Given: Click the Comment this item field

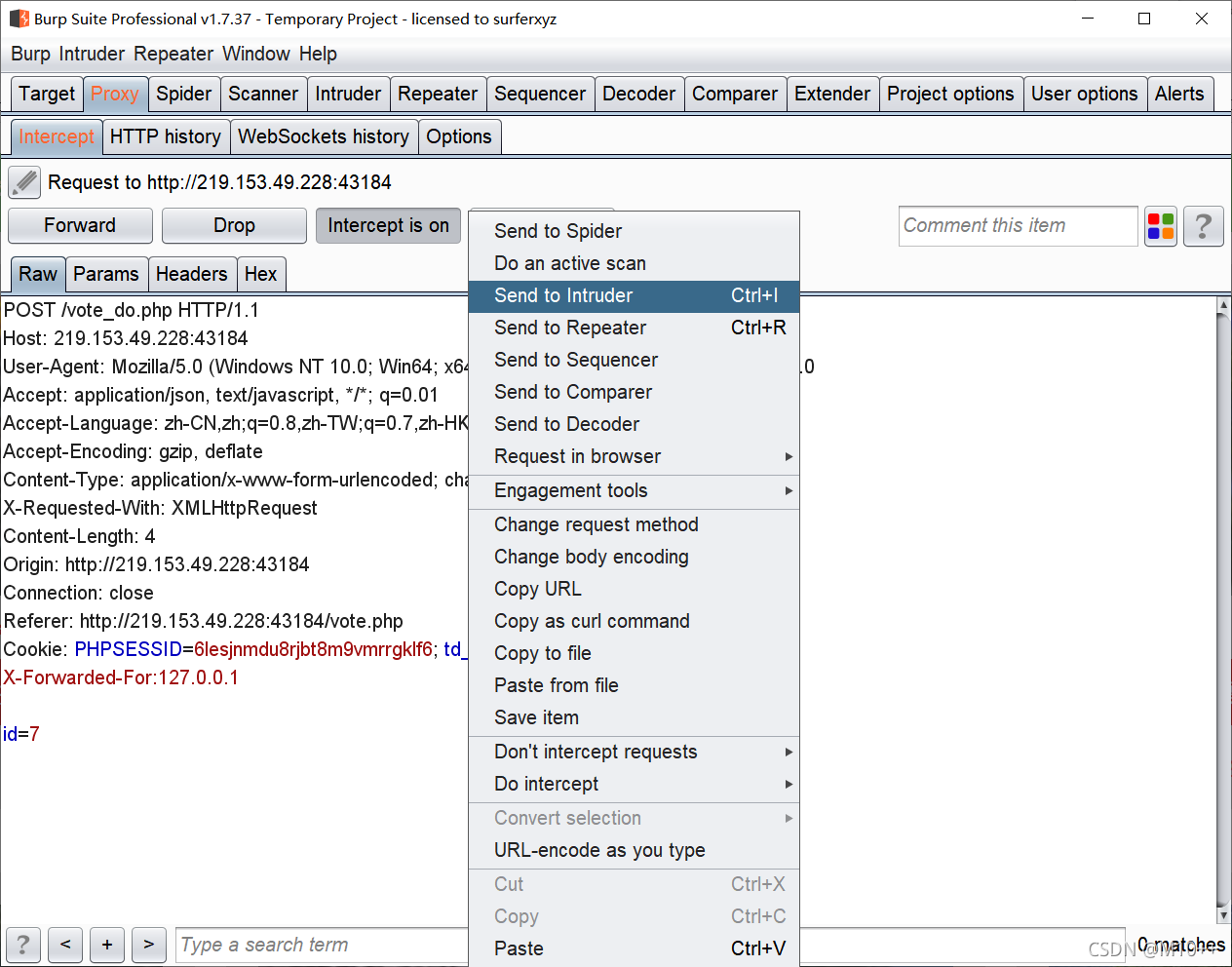Looking at the screenshot, I should pyautogui.click(x=1019, y=225).
